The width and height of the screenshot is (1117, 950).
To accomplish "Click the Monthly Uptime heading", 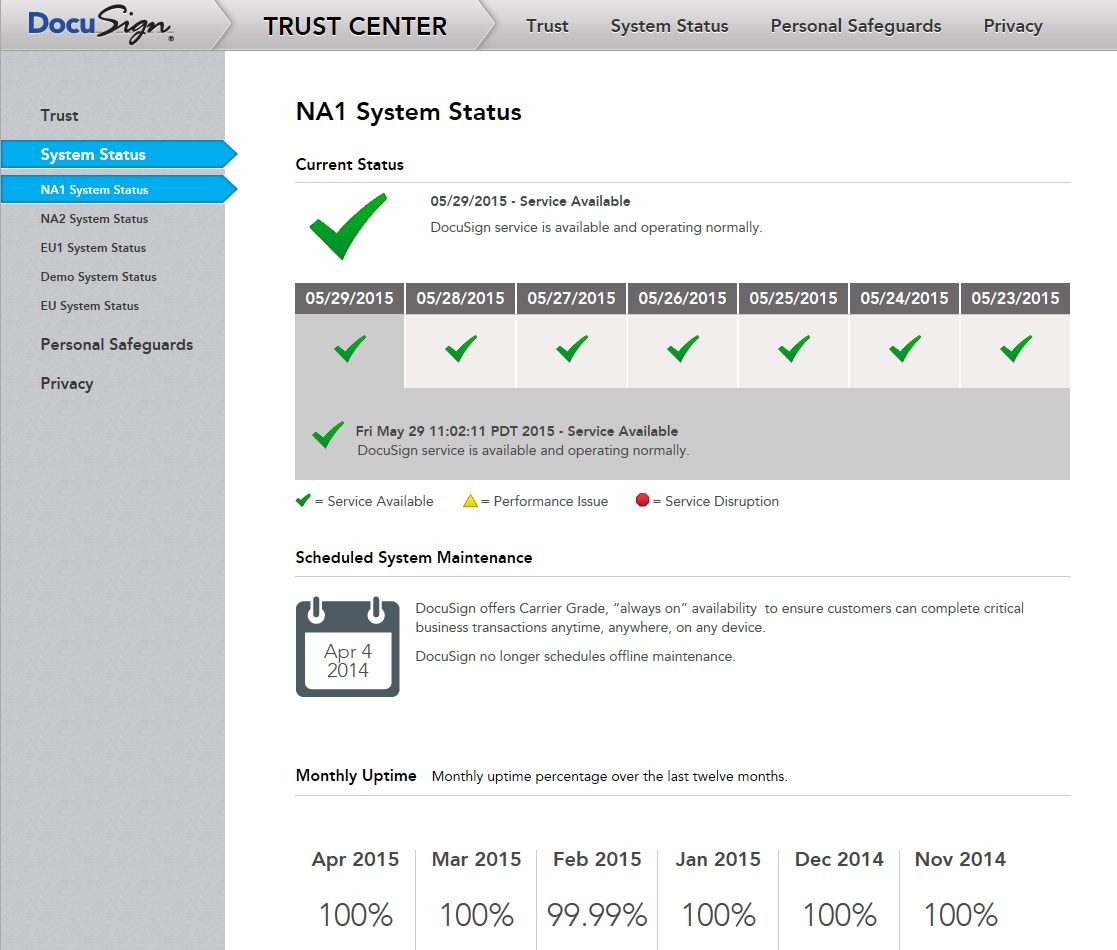I will pyautogui.click(x=356, y=776).
